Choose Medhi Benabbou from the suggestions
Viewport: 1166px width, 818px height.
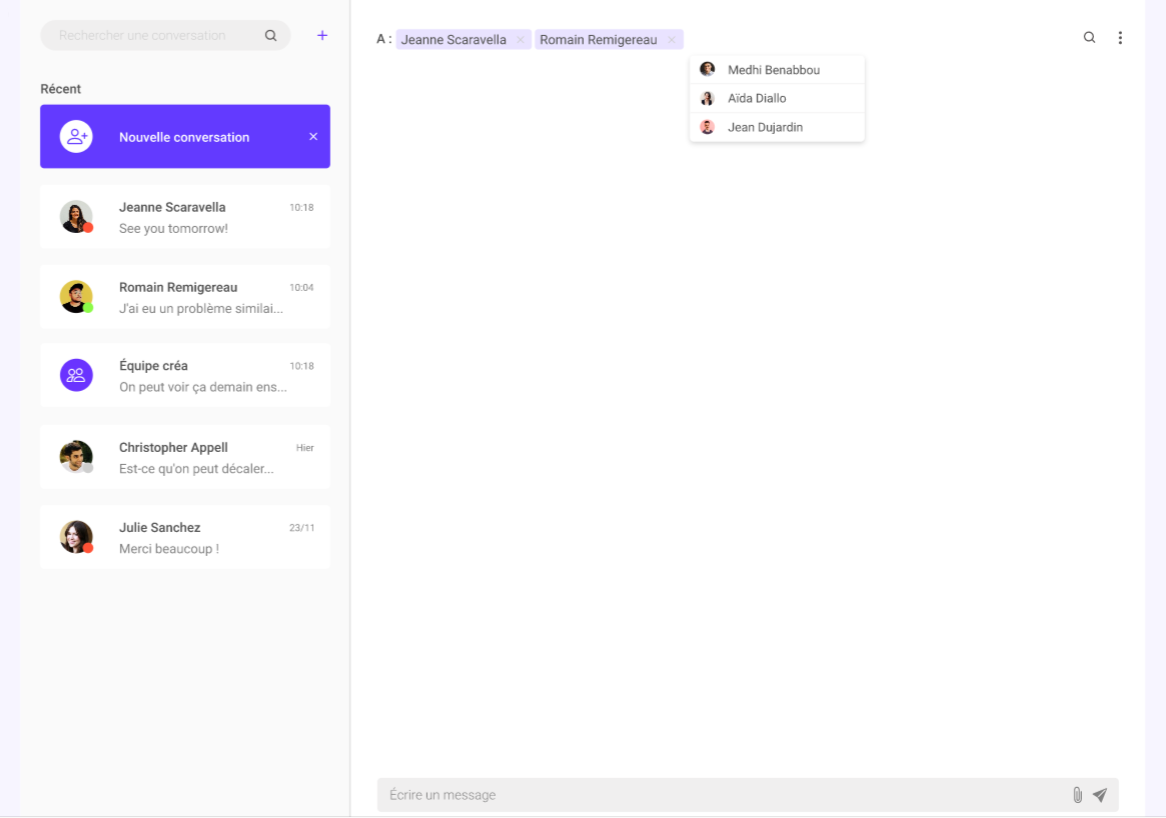click(777, 70)
